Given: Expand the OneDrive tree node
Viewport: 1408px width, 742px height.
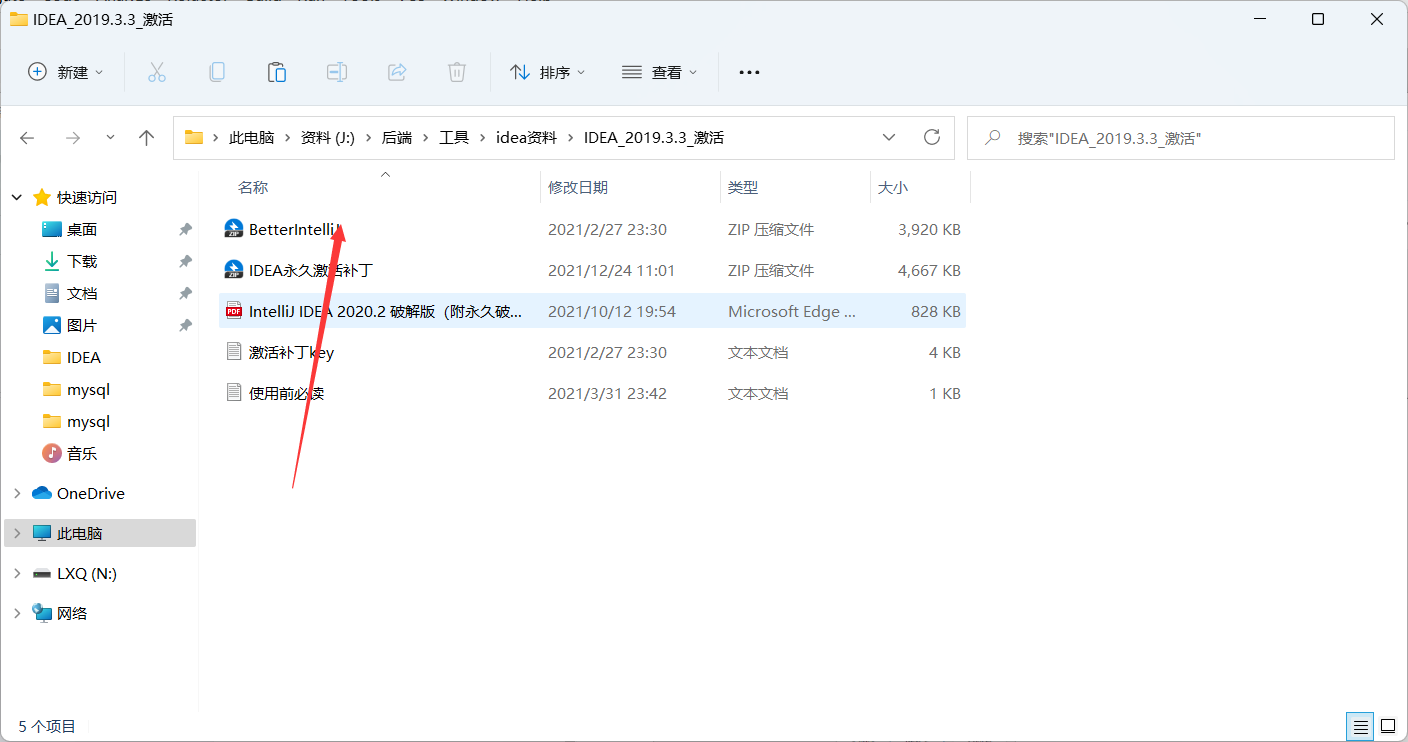Looking at the screenshot, I should point(17,493).
